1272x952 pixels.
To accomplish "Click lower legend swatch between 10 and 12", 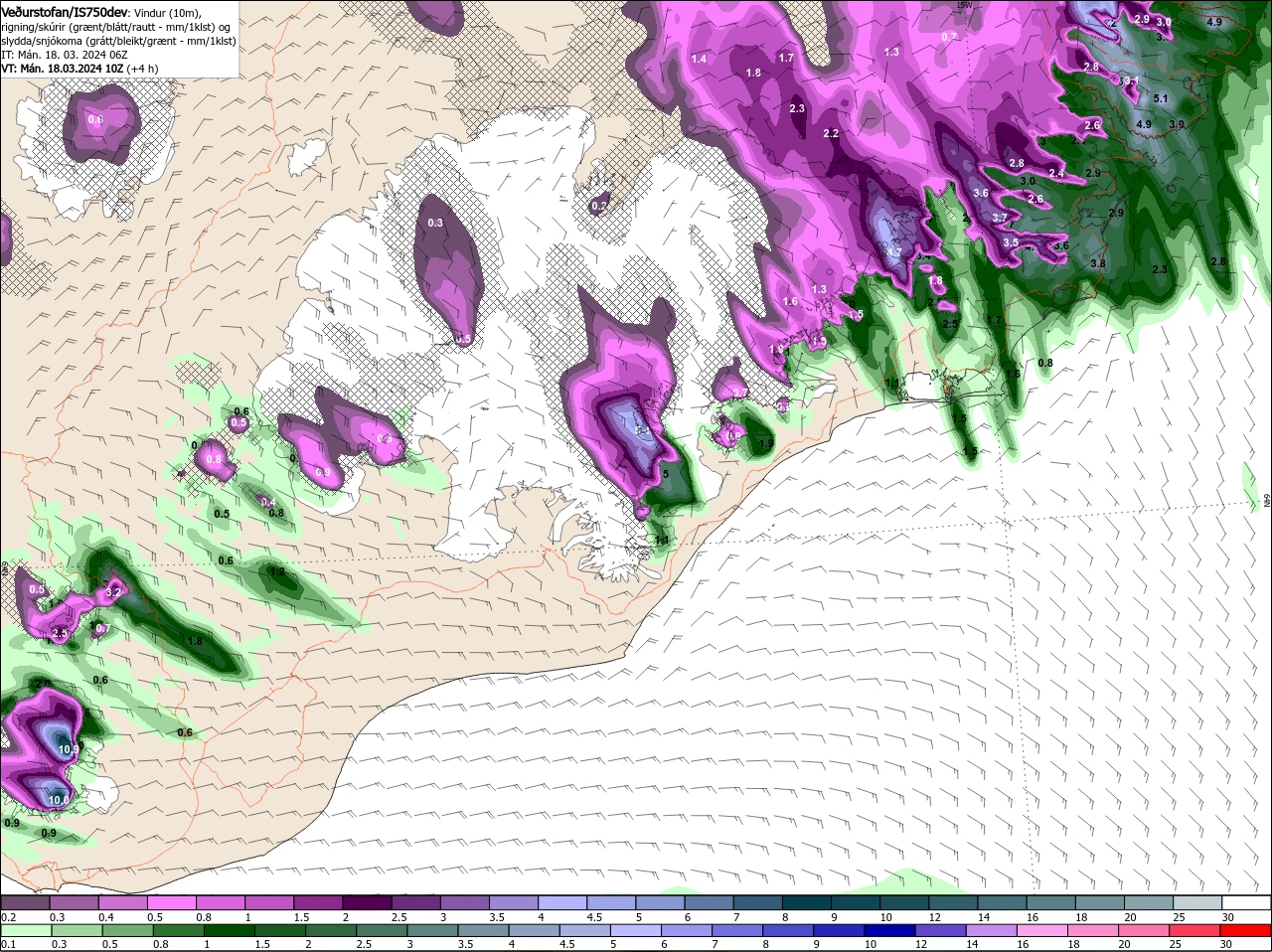I will 889,930.
